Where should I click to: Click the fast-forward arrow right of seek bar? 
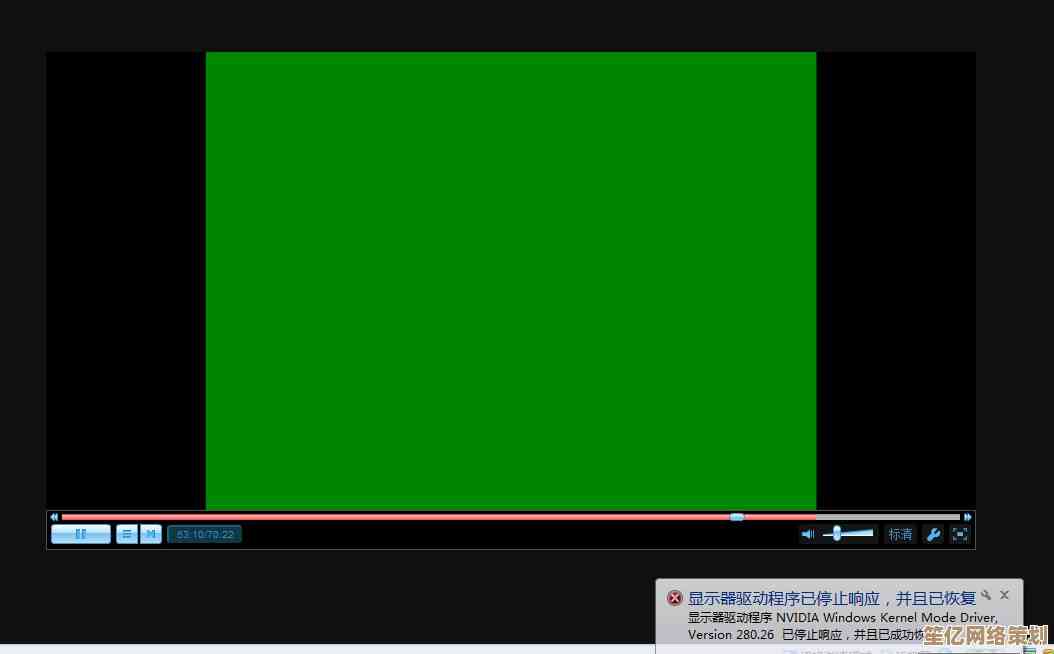[x=967, y=517]
